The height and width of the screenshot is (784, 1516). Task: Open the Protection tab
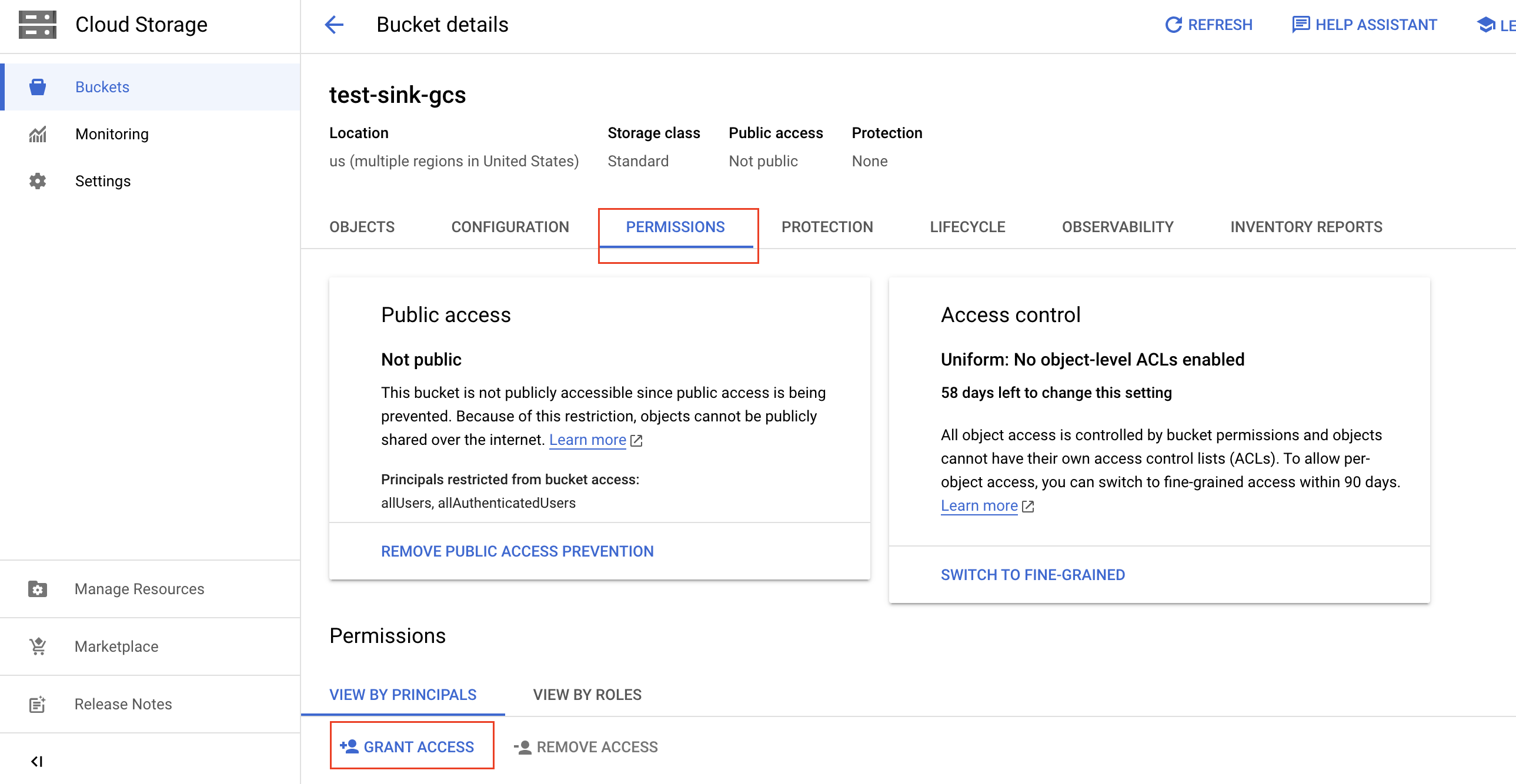[827, 227]
